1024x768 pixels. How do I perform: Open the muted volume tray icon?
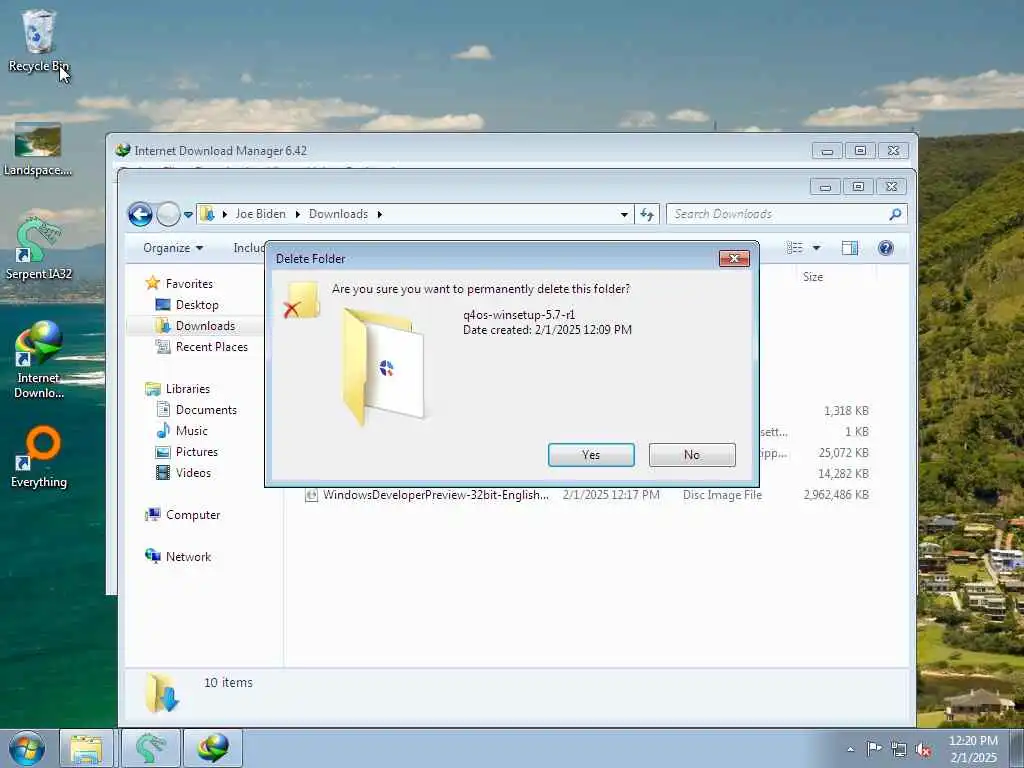pyautogui.click(x=923, y=750)
